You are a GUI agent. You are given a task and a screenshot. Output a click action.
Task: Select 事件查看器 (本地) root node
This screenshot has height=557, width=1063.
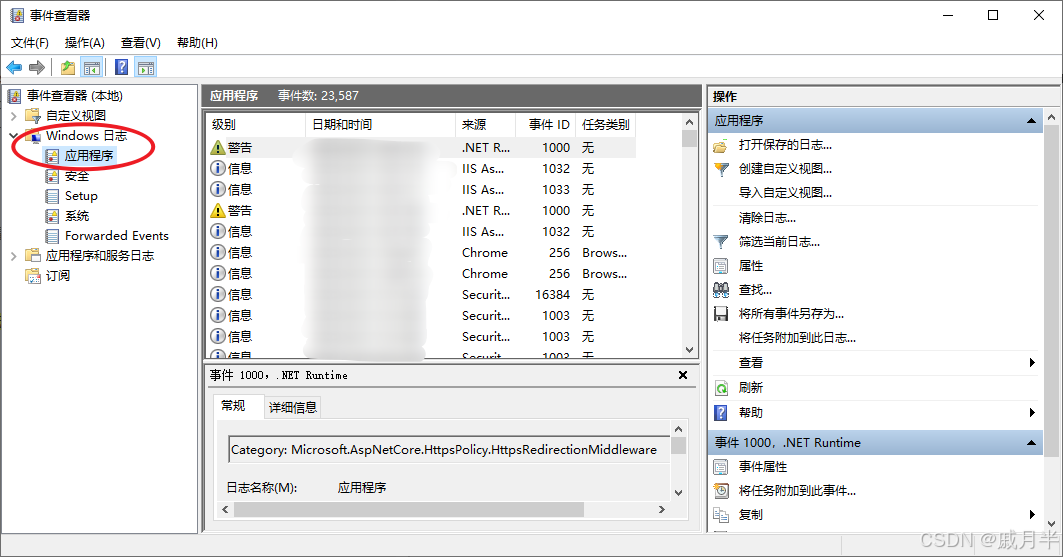click(75, 96)
